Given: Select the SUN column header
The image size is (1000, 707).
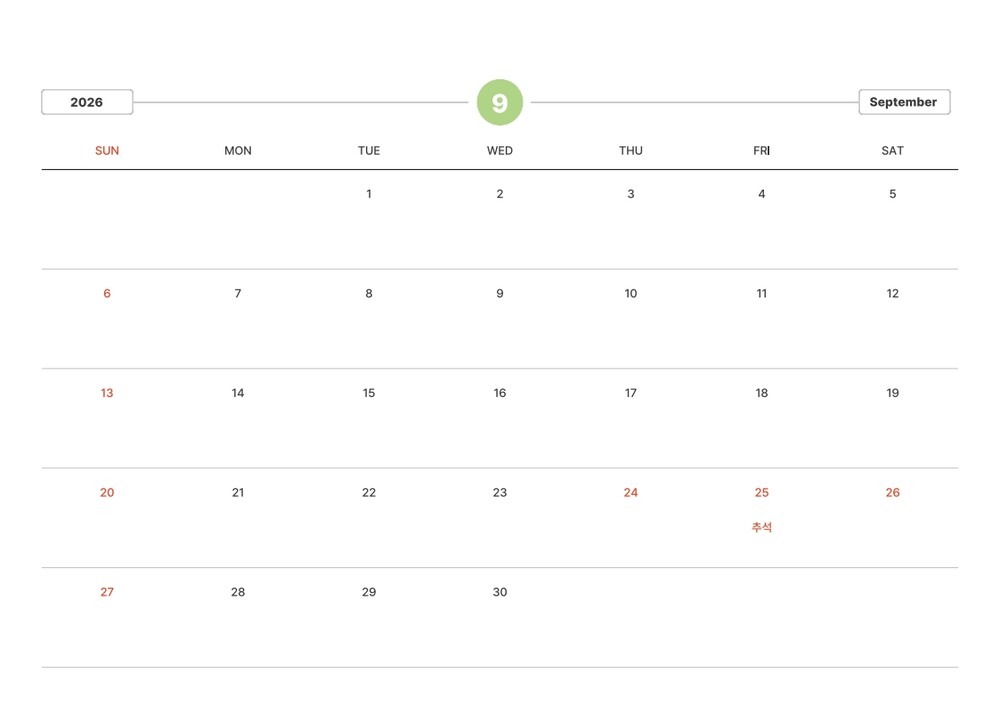Looking at the screenshot, I should click(x=107, y=151).
